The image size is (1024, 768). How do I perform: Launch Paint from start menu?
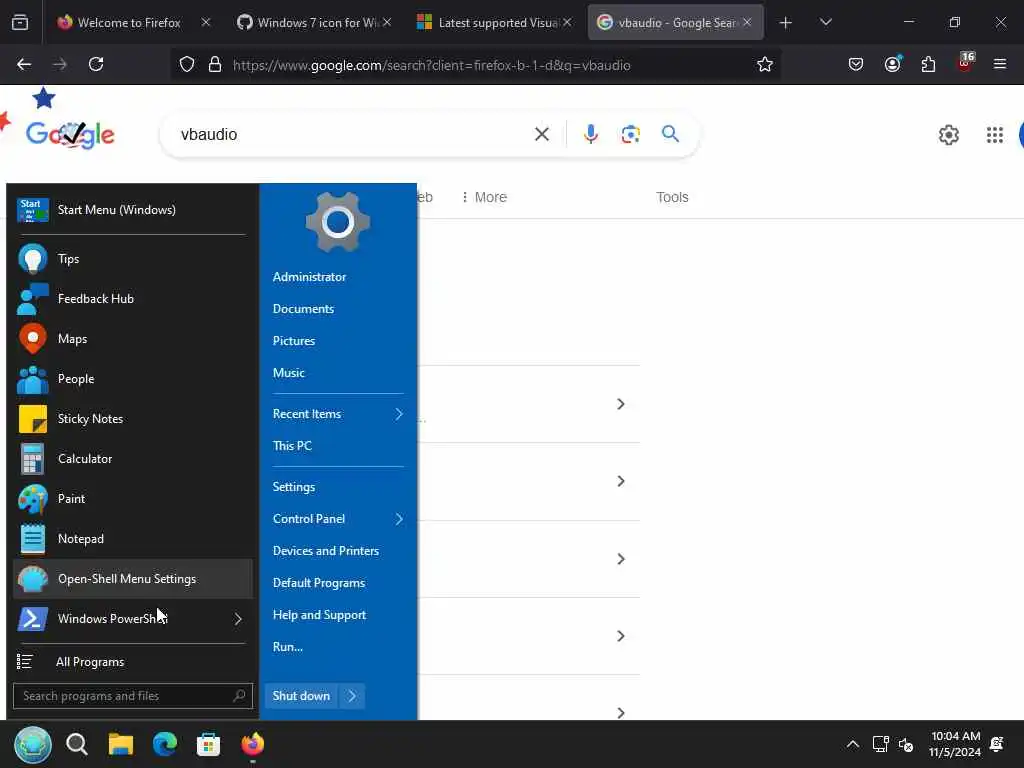click(x=133, y=498)
